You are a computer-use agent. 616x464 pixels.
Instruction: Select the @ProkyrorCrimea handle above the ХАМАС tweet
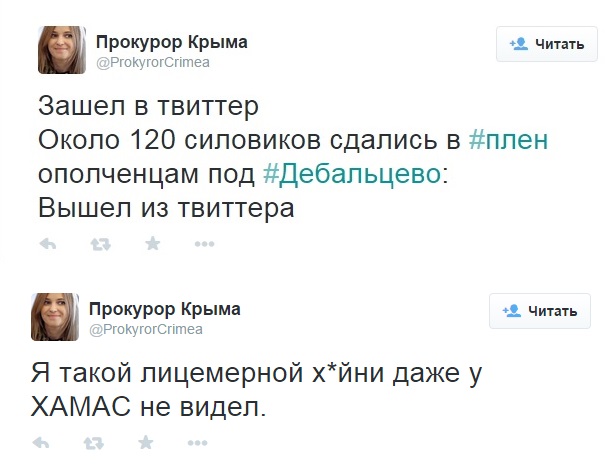pyautogui.click(x=147, y=329)
